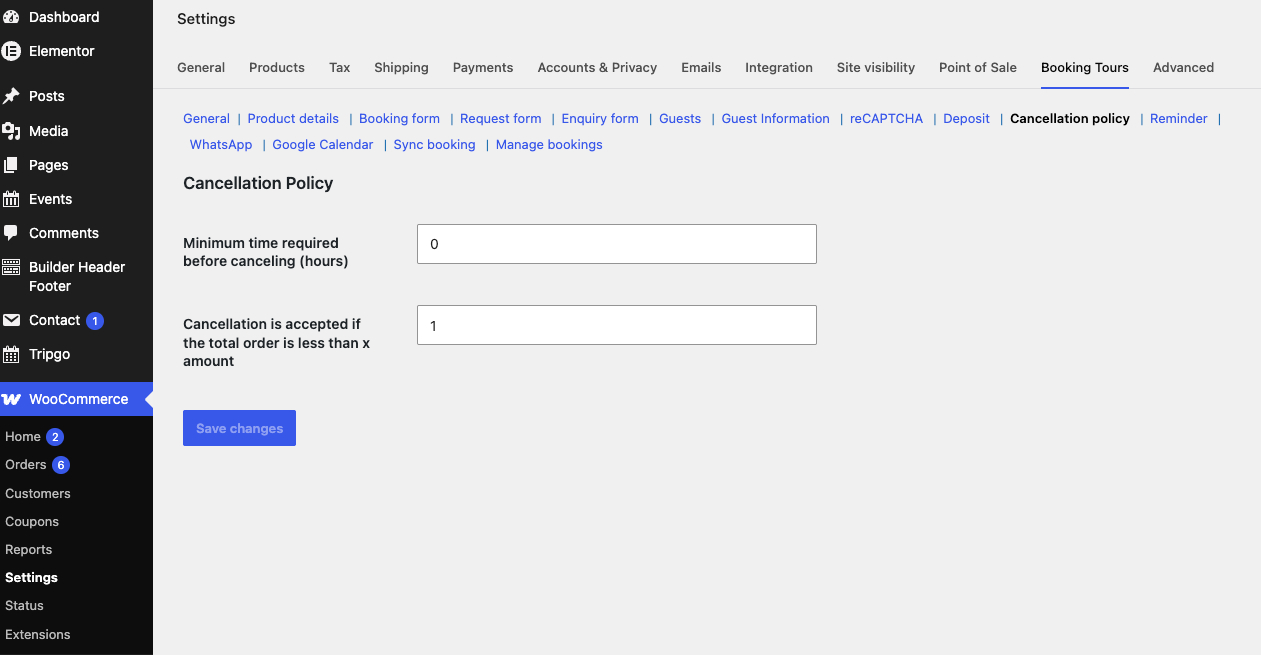
Task: Open WhatsApp section link
Action: [221, 144]
